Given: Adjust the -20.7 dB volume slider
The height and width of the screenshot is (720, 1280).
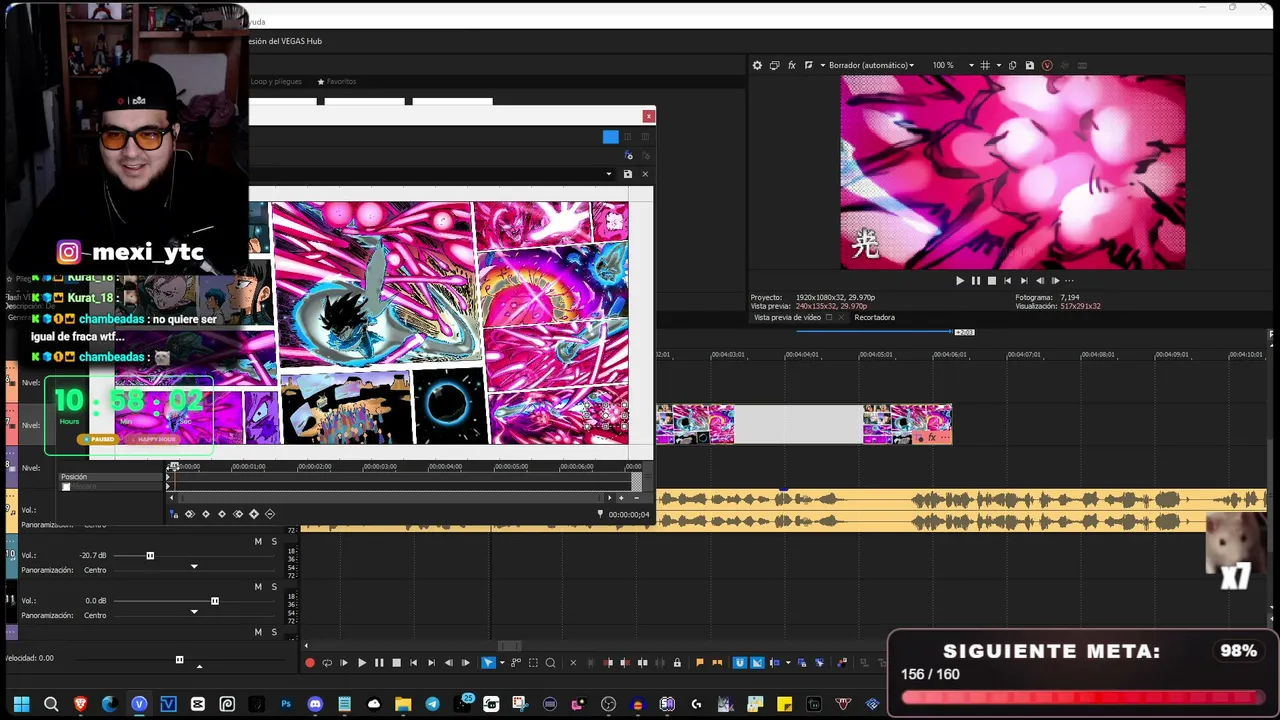Looking at the screenshot, I should click(150, 556).
